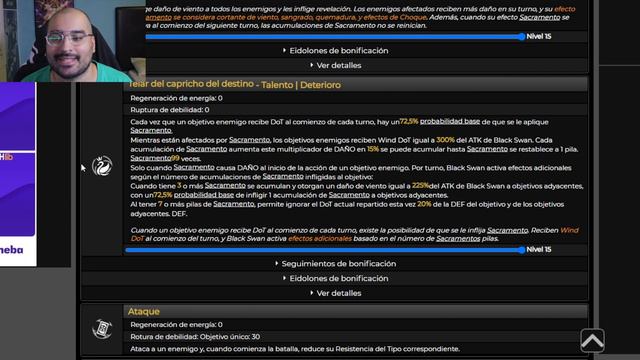
Task: Click the scroll-to-top arrow button
Action: tap(592, 341)
